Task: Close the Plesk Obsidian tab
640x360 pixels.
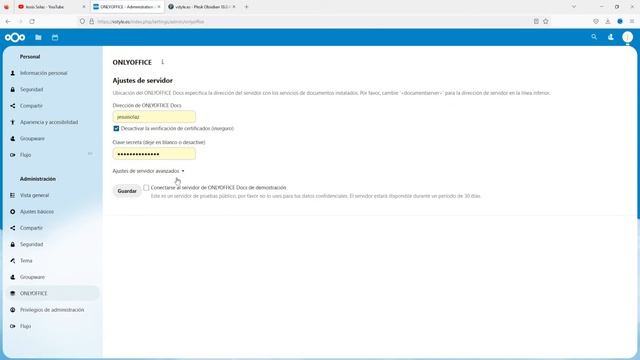Action: point(234,7)
